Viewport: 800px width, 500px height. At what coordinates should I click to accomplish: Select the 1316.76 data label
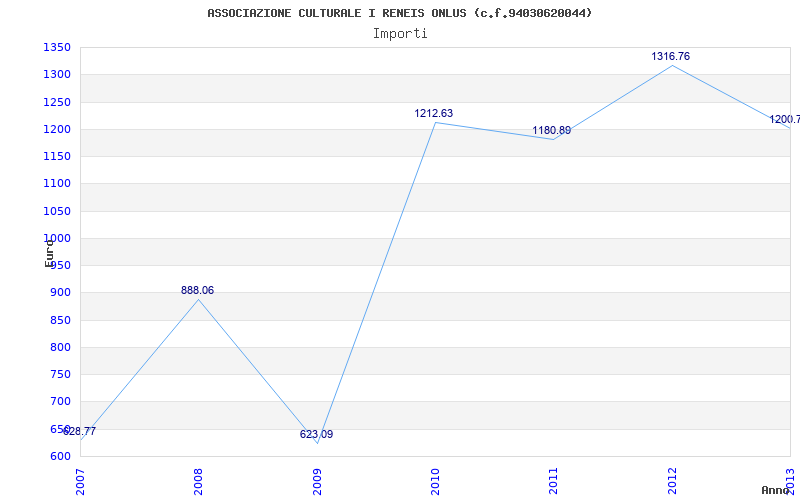pos(670,57)
